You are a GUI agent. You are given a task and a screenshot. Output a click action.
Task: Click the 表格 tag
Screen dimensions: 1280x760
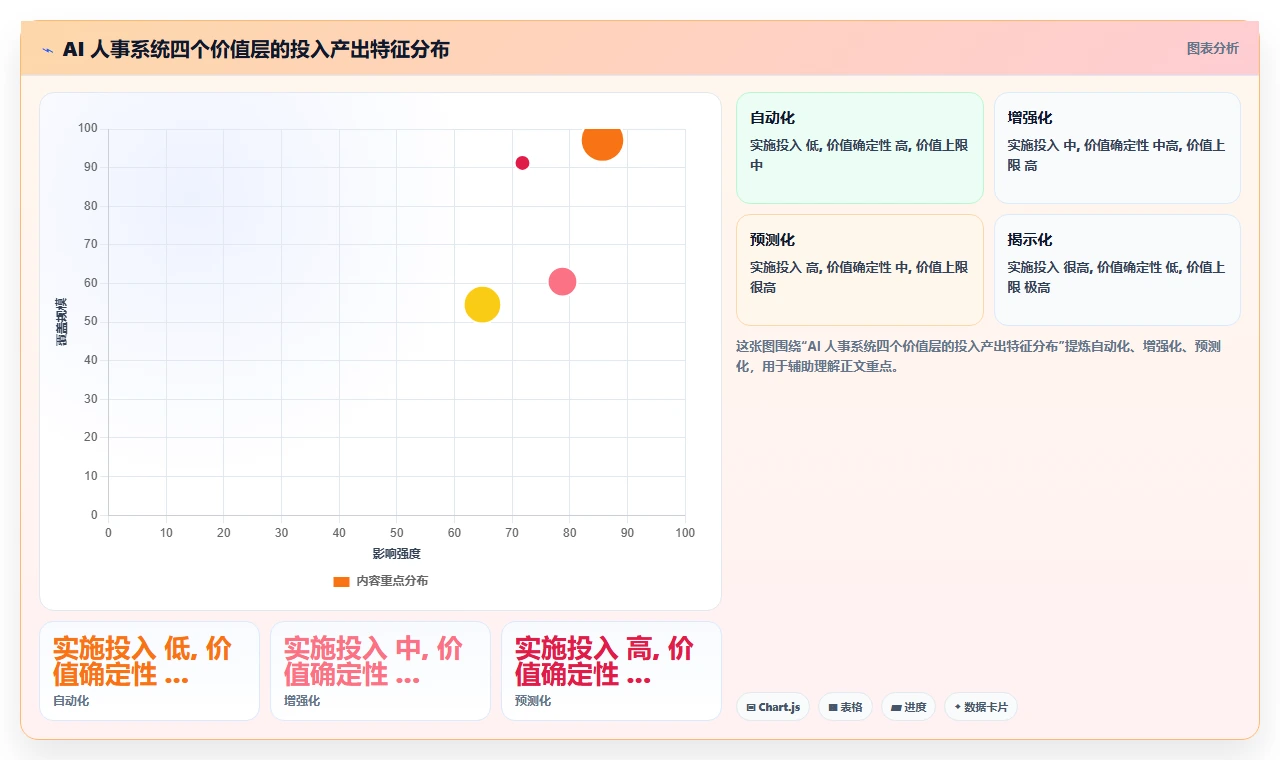845,707
